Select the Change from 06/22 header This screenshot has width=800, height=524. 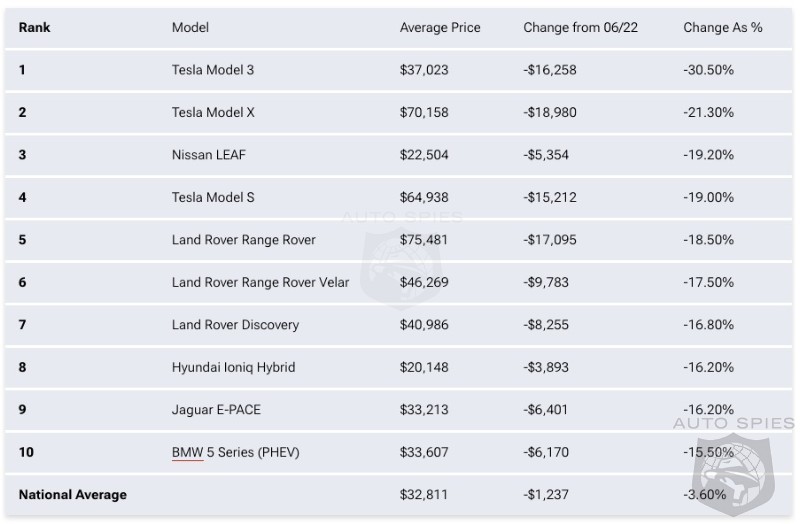[x=580, y=27]
